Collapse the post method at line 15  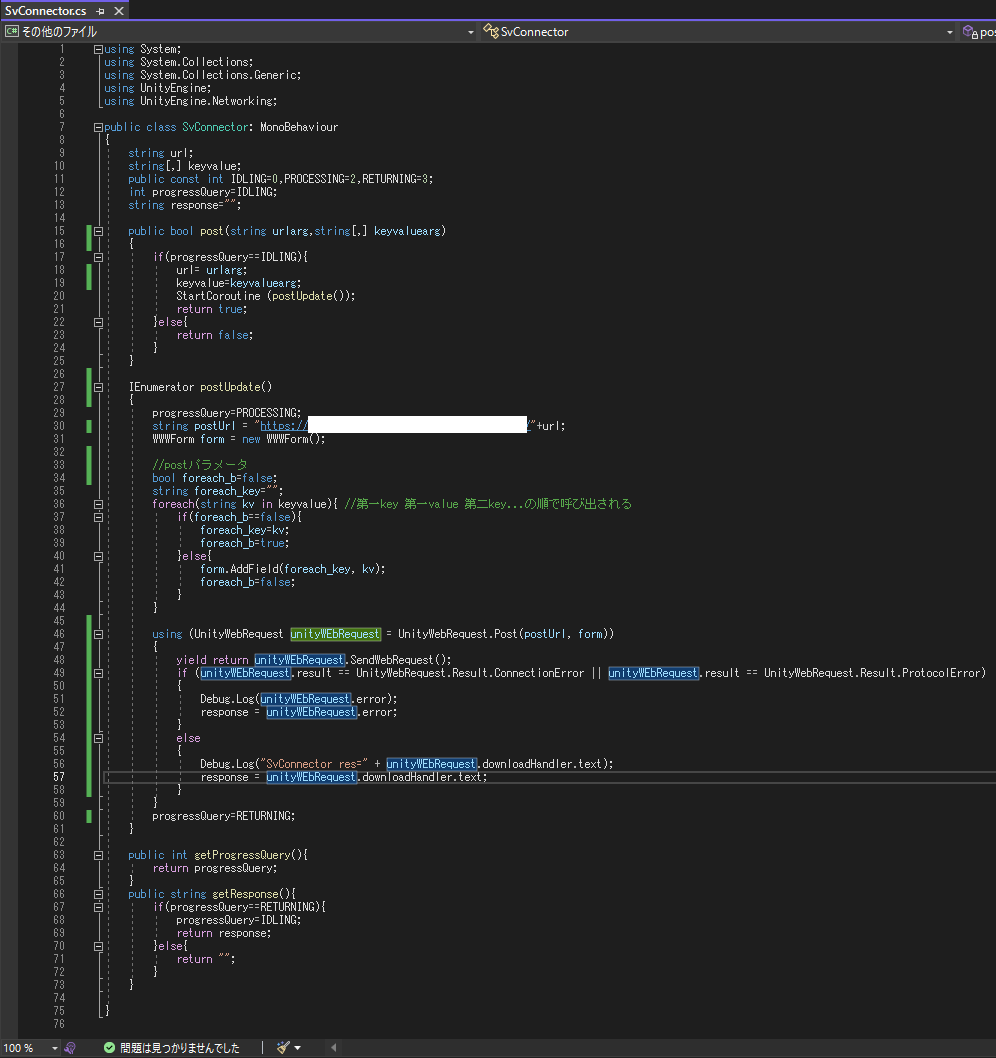pos(99,231)
